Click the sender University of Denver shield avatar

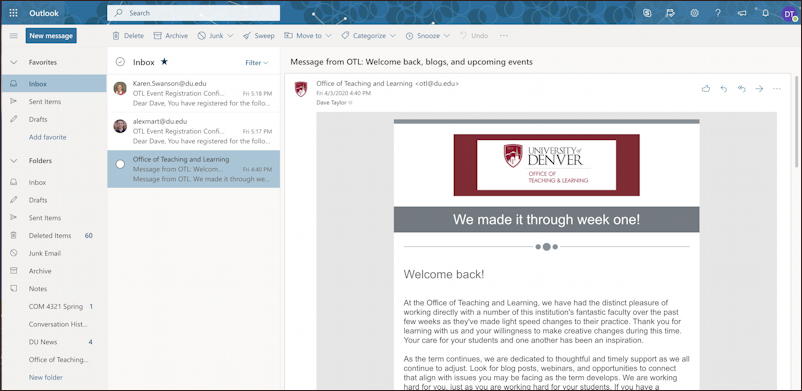click(x=301, y=89)
